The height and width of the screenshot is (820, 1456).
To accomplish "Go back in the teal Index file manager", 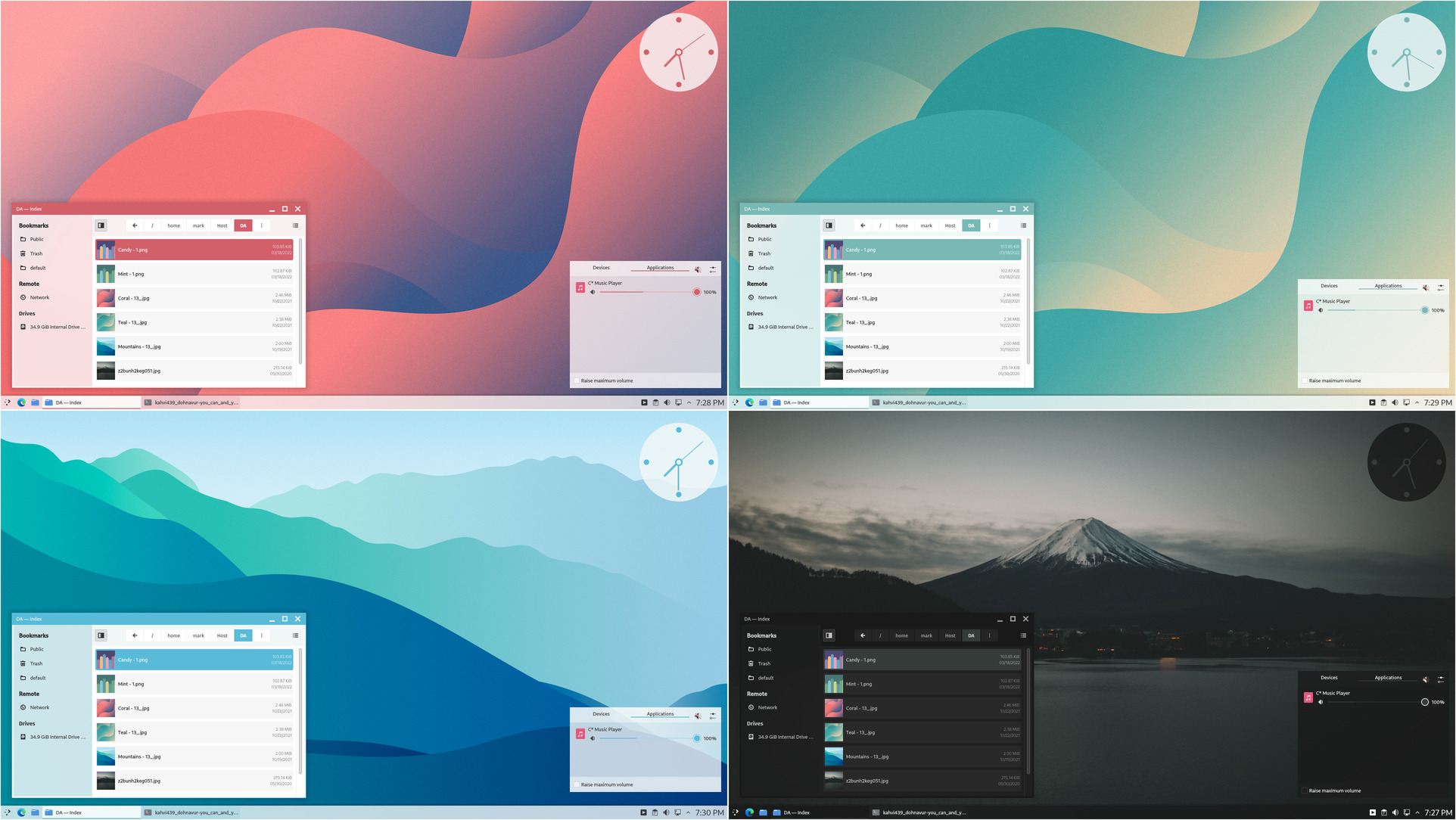I will pos(863,225).
